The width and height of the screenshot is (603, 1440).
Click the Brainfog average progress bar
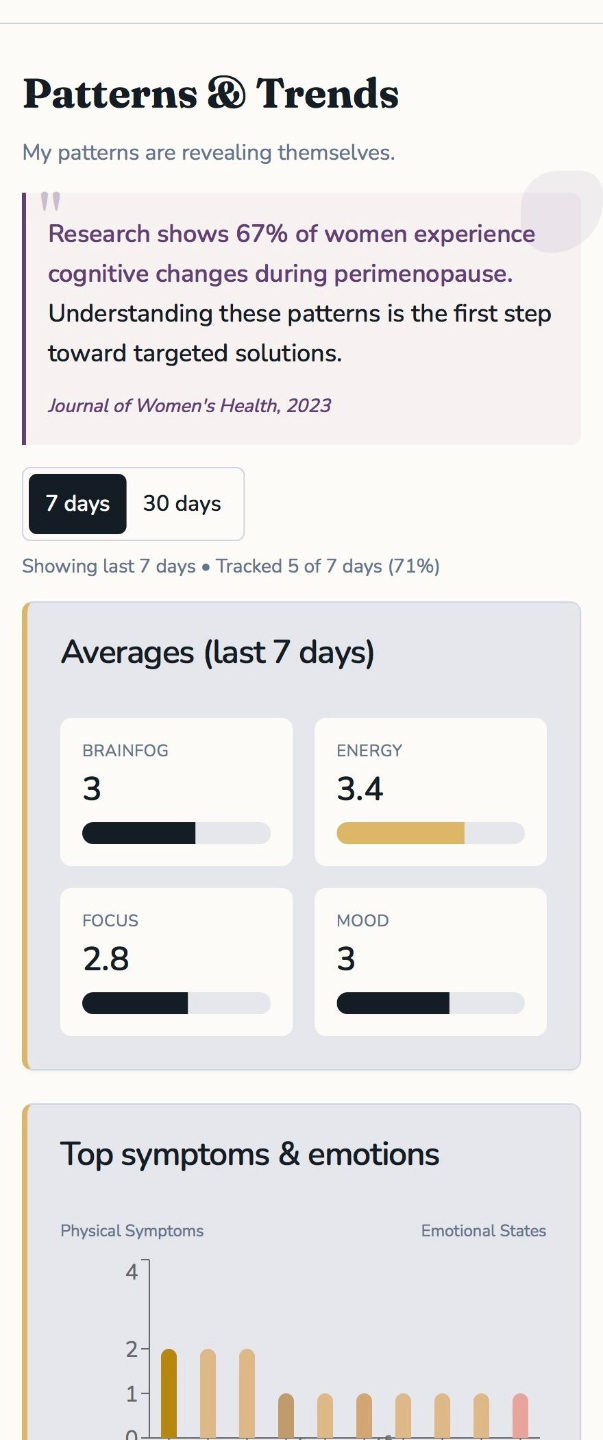pos(176,833)
